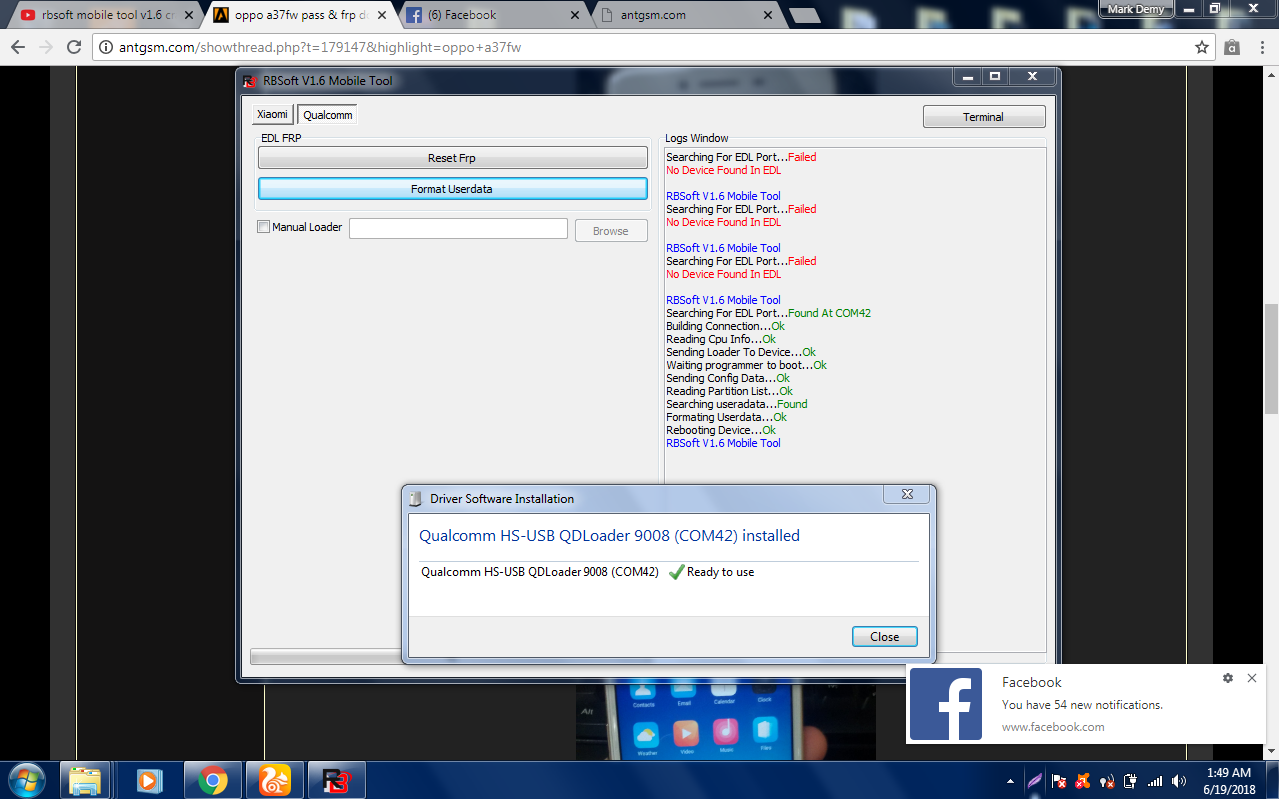The height and width of the screenshot is (799, 1279).
Task: Close the rbsoft YouTube browser tab
Action: pos(191,15)
